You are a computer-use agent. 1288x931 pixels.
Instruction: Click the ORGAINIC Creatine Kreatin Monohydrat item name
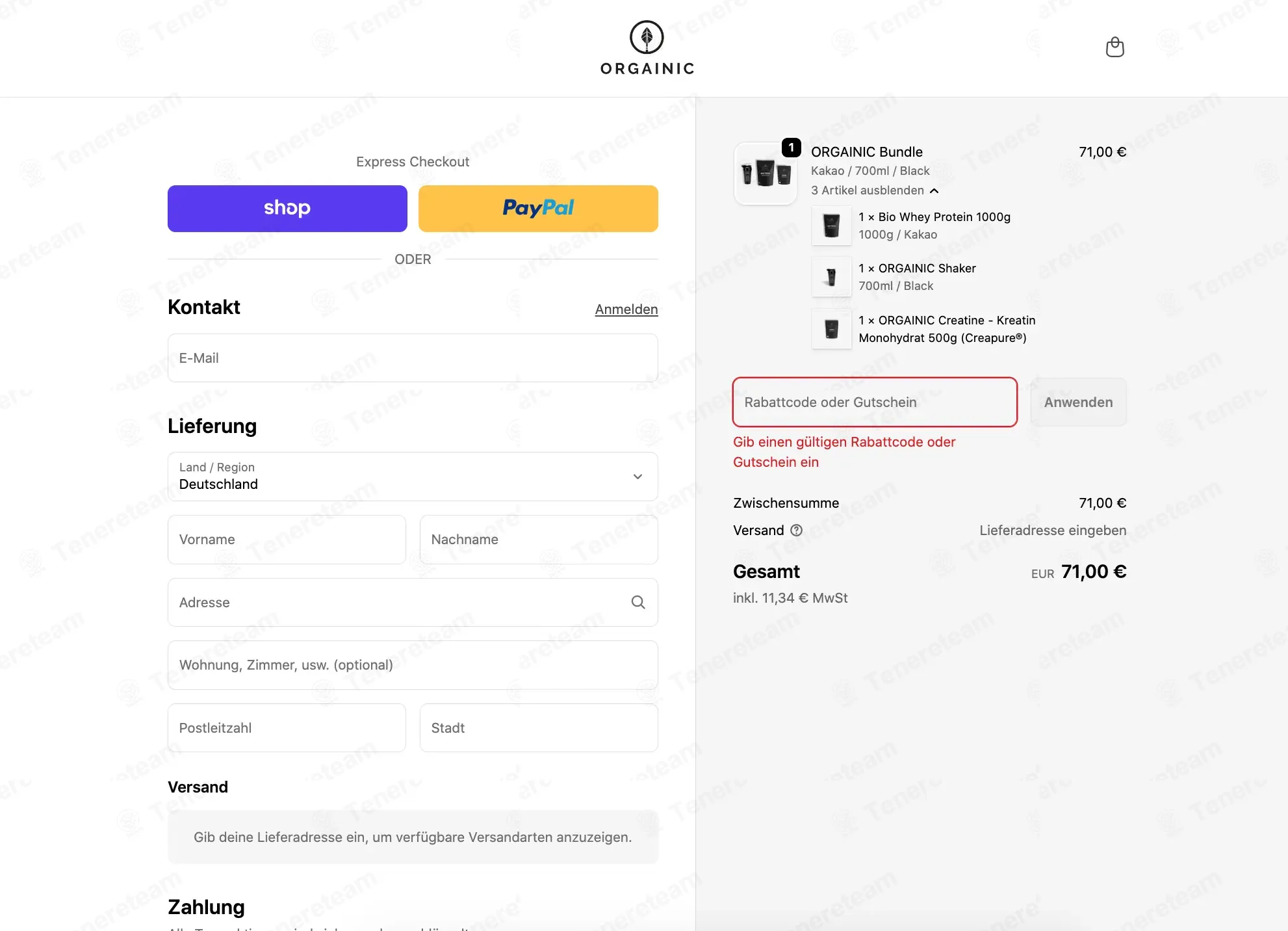[x=947, y=329]
